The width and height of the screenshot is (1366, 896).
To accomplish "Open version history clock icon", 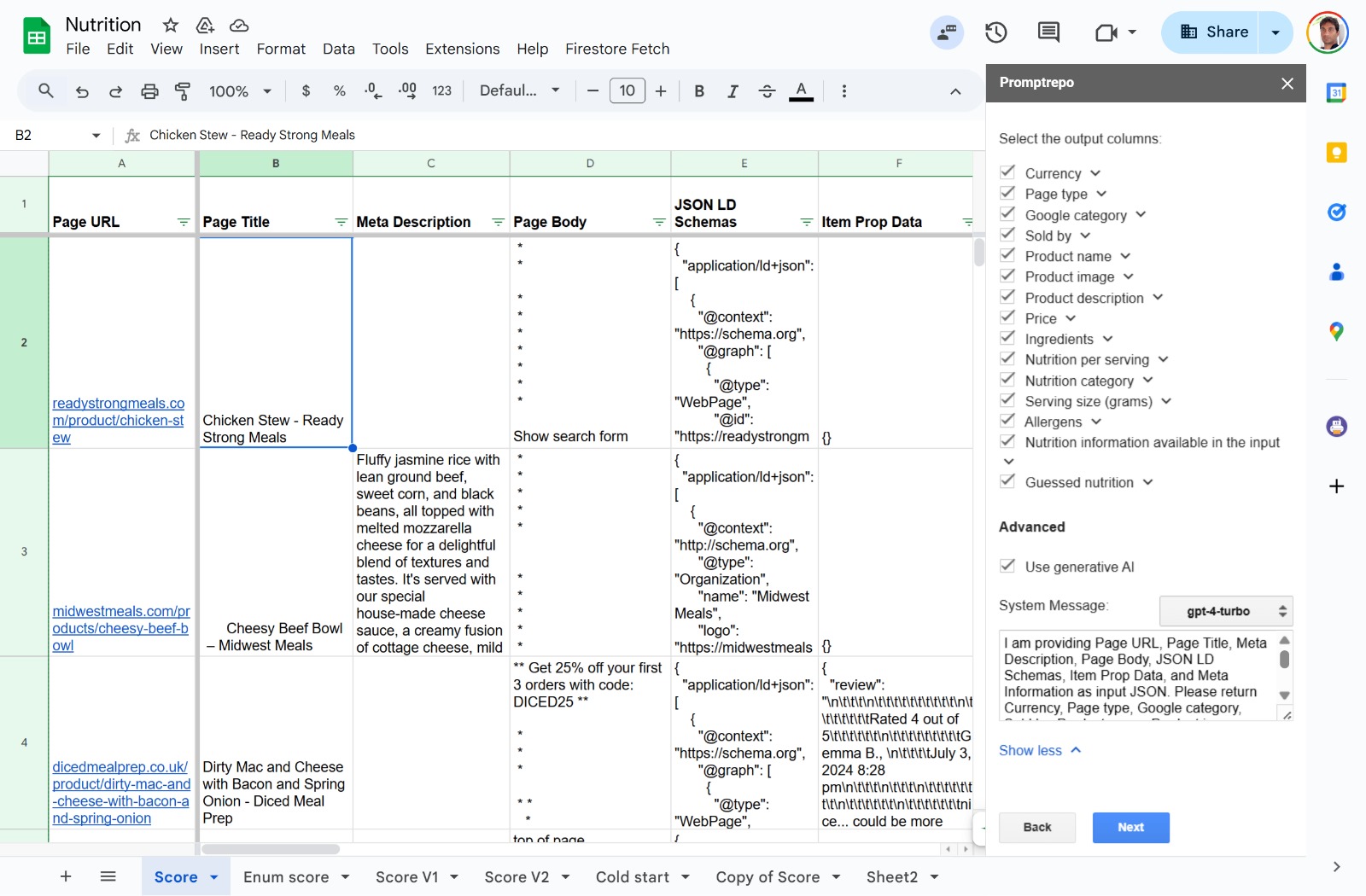I will [x=995, y=32].
